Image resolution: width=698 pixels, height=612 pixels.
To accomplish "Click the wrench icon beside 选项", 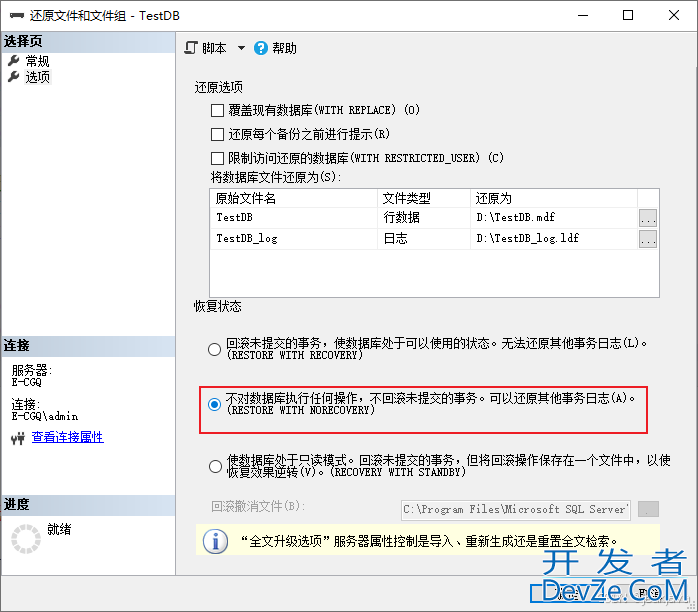I will (14, 77).
